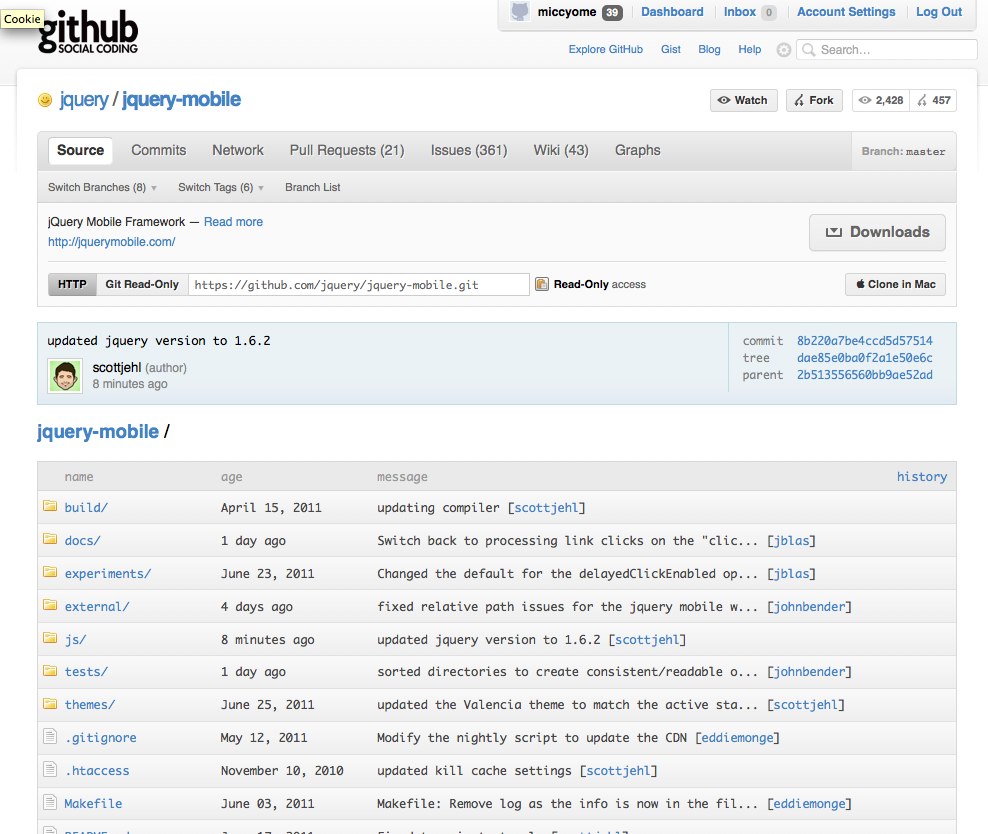Click the scottjehl author name

point(117,367)
